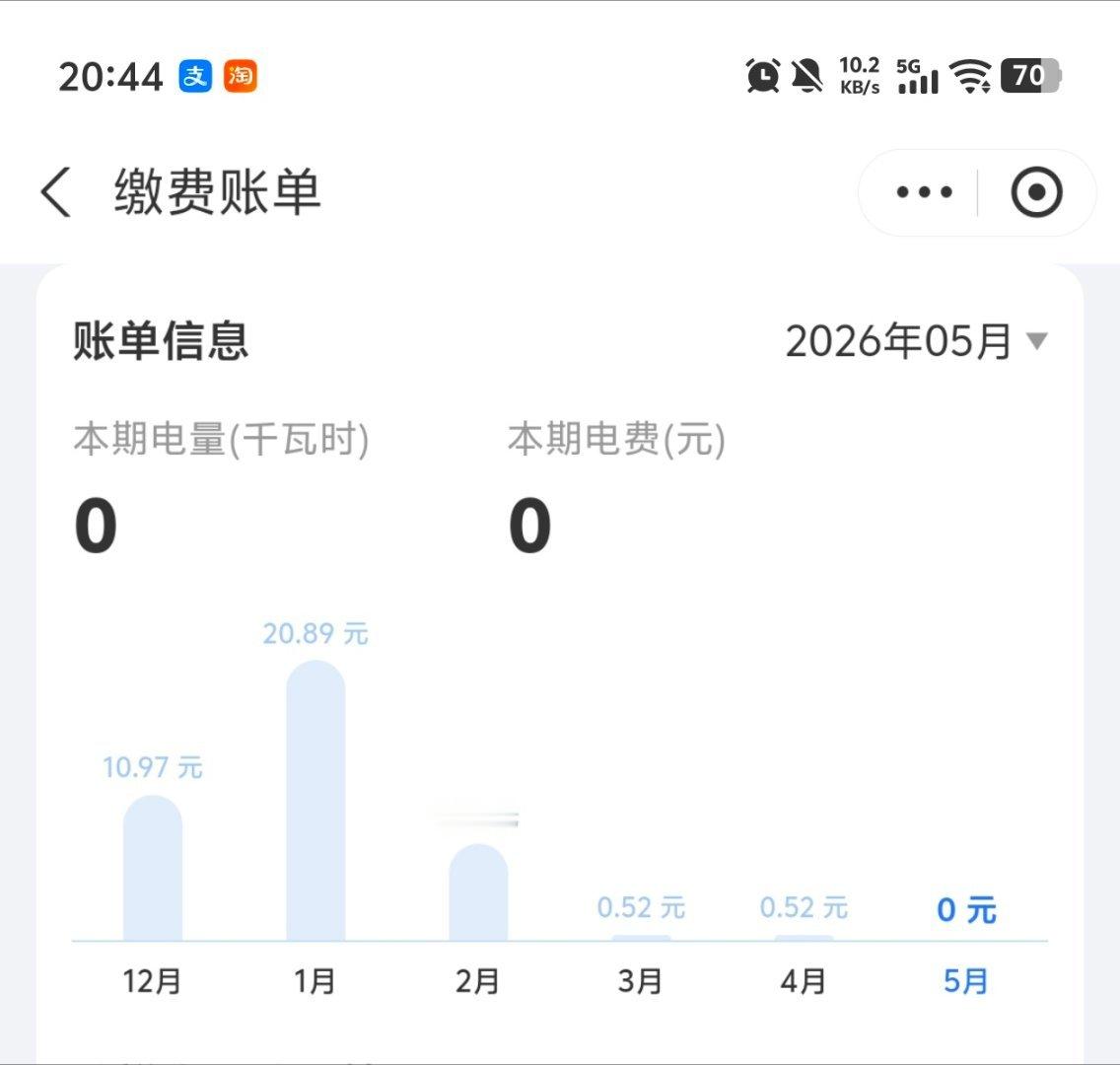This screenshot has width=1120, height=1065.
Task: Tap the blue 0 元 label
Action: 966,910
